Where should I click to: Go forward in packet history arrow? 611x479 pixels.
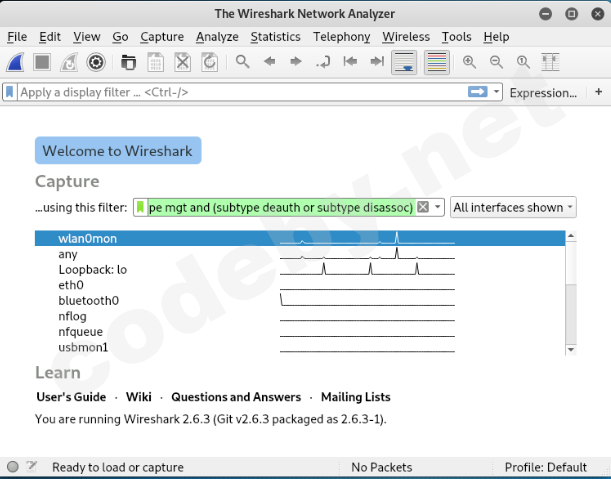pyautogui.click(x=296, y=61)
